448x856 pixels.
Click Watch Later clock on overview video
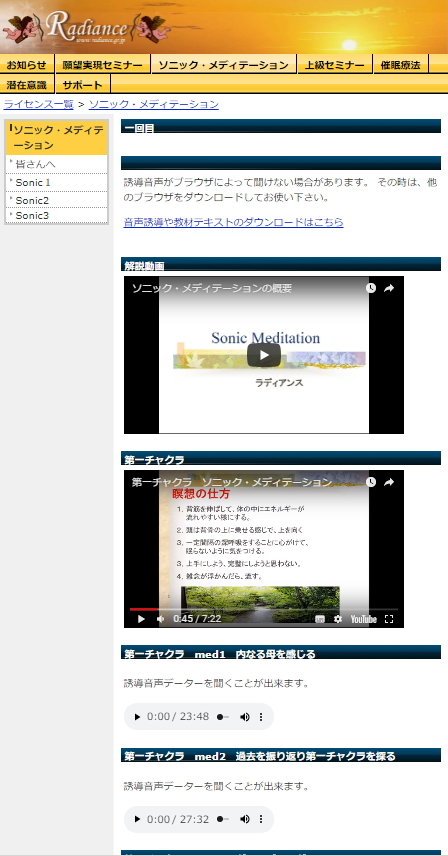[x=371, y=288]
